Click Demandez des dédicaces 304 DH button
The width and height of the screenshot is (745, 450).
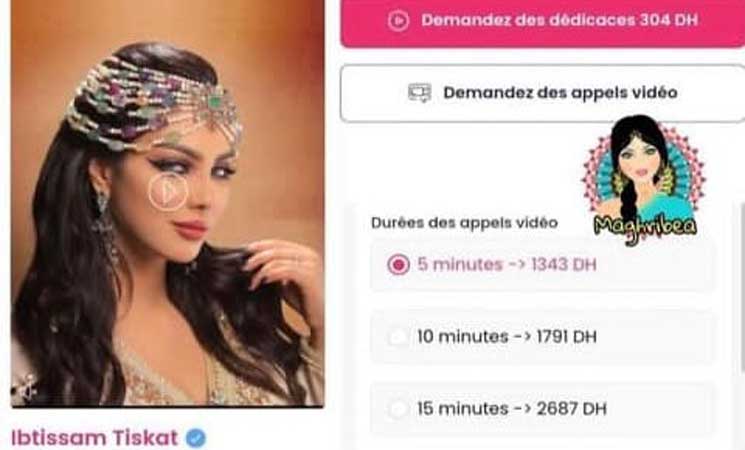click(543, 22)
